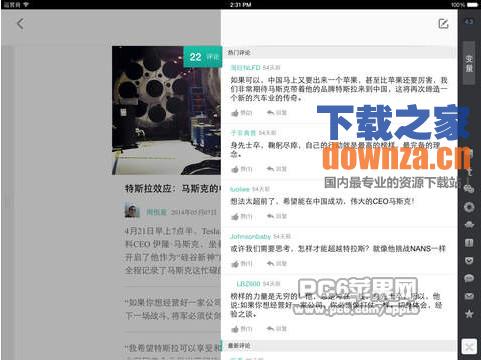The image size is (481, 360).
Task: Close the sidebar with the X button
Action: click(469, 347)
